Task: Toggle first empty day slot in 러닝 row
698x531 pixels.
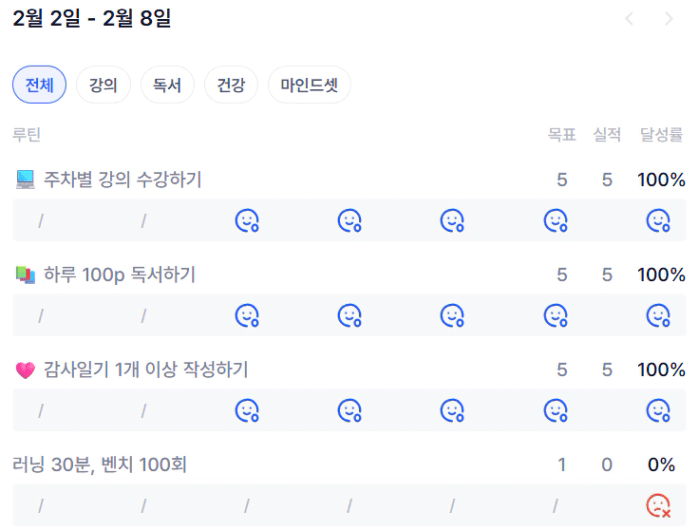Action: click(41, 506)
